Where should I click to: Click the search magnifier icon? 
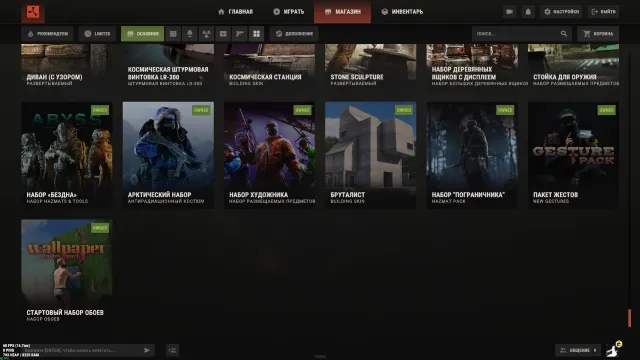pos(564,33)
